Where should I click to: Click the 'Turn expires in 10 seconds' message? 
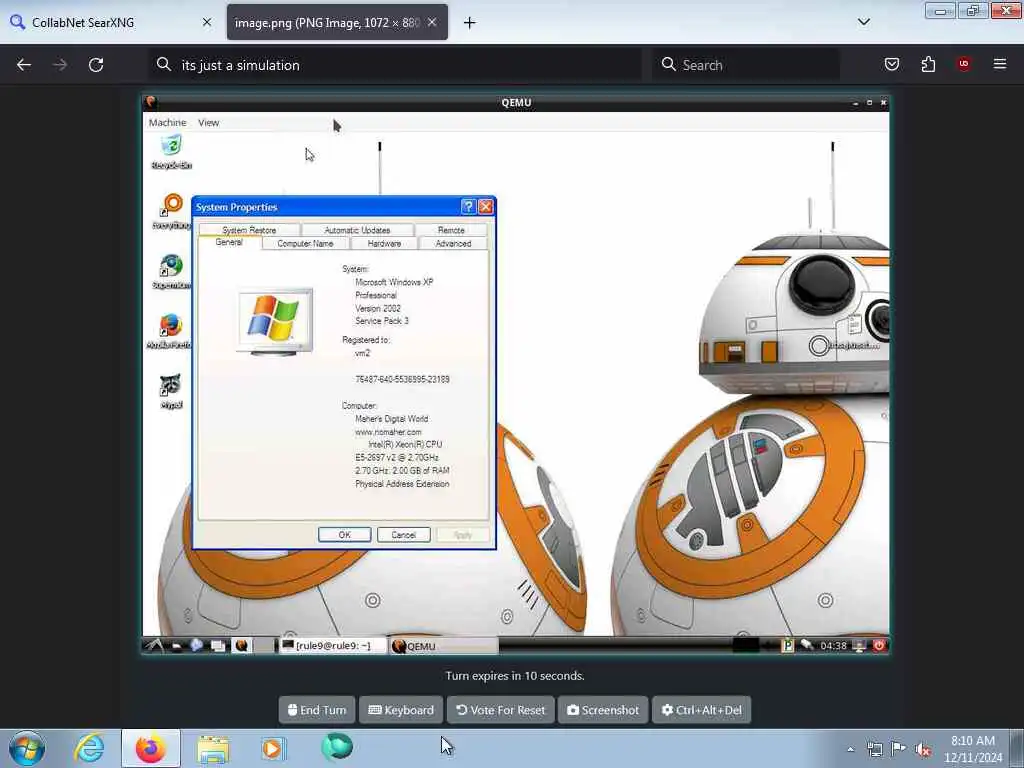point(515,676)
